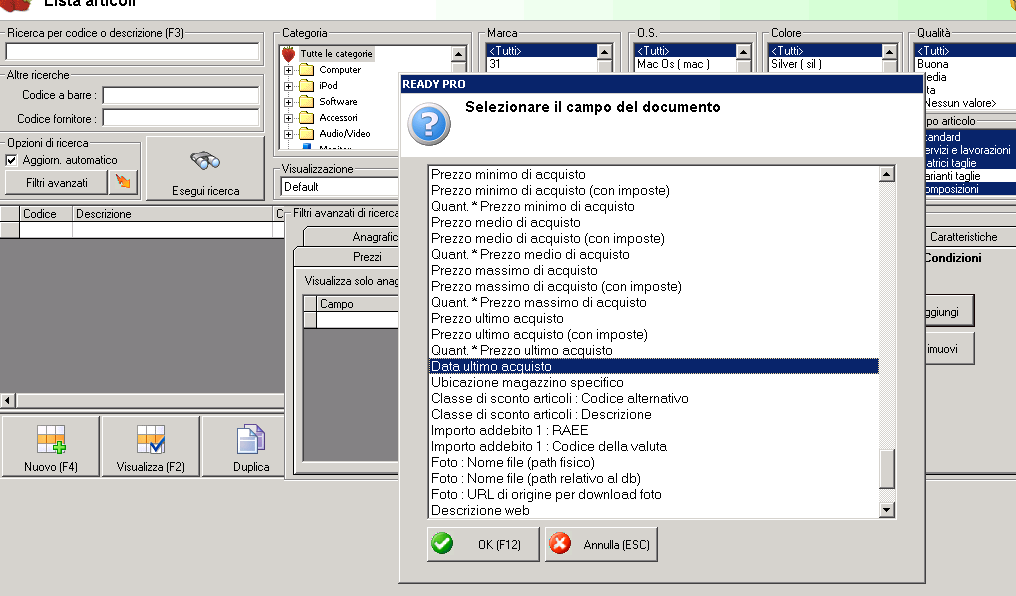
Task: Click the Ricerca per codice o descrizione field
Action: pos(132,51)
